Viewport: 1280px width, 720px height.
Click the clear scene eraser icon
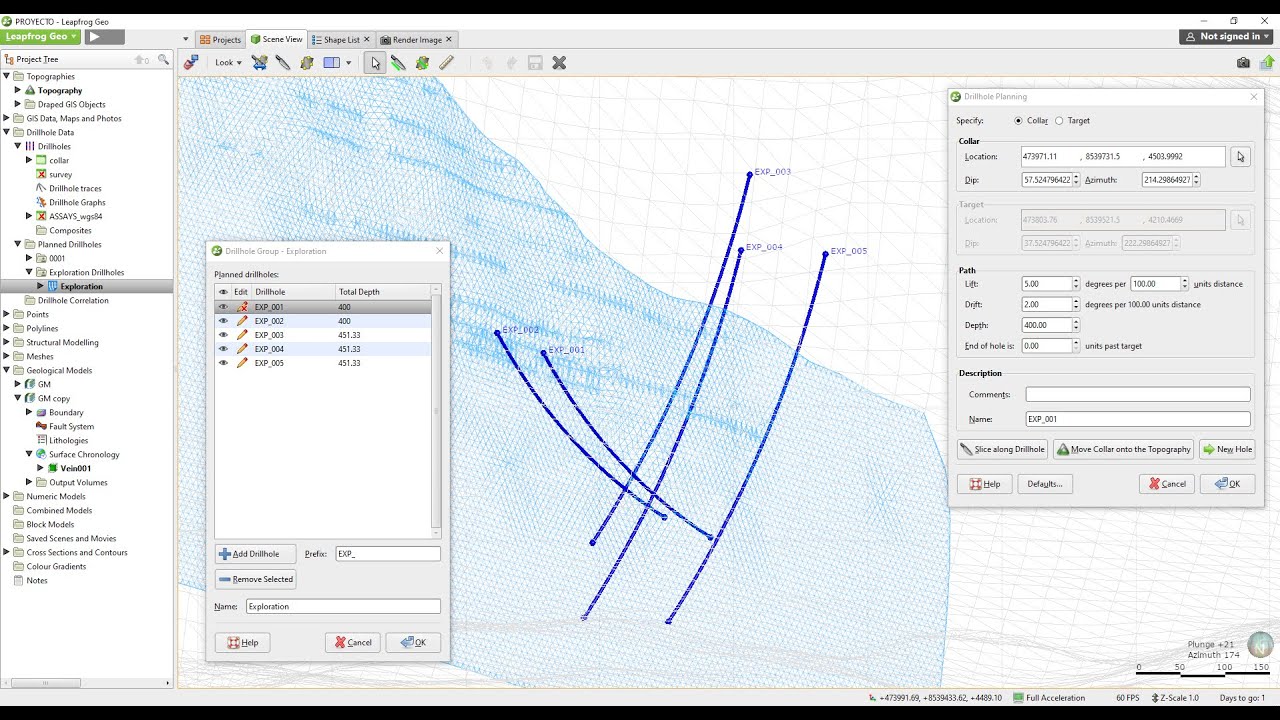coord(190,62)
